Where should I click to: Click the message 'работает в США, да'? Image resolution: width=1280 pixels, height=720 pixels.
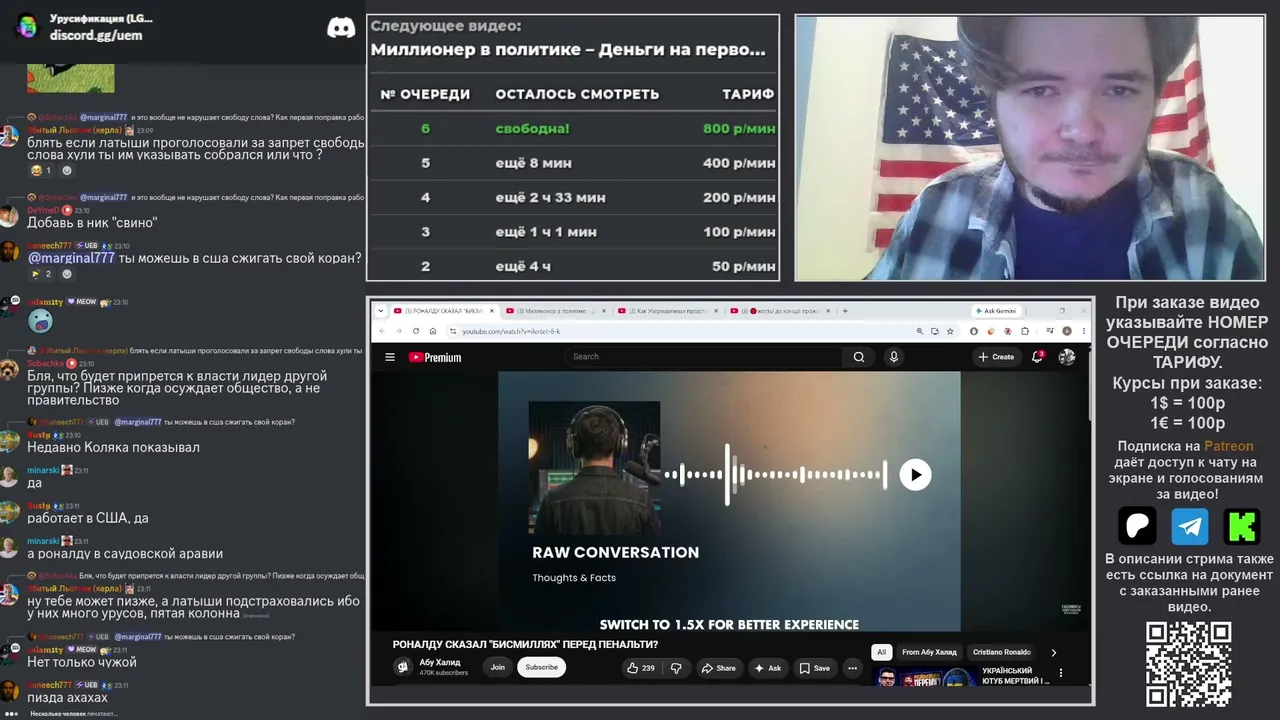(88, 518)
